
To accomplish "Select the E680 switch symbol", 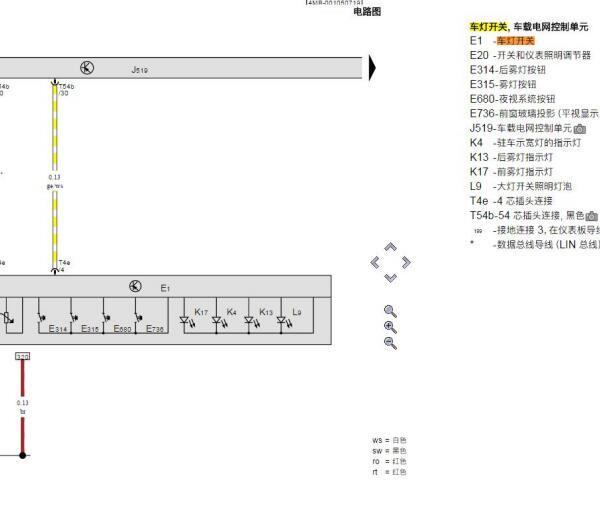I will (106, 318).
